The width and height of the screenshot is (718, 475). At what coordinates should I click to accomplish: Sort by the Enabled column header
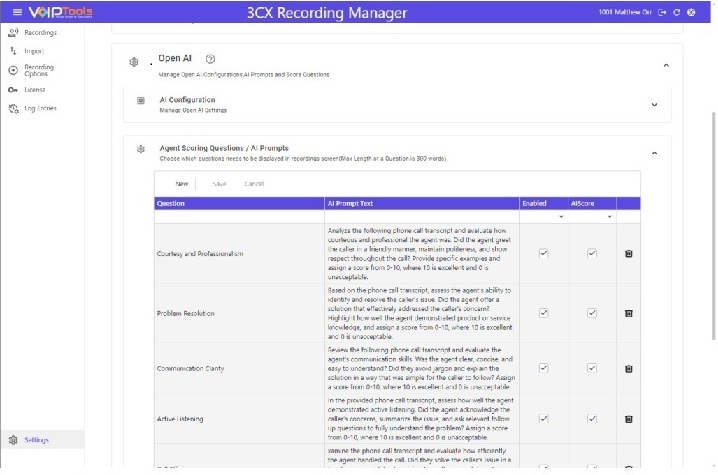[x=544, y=203]
